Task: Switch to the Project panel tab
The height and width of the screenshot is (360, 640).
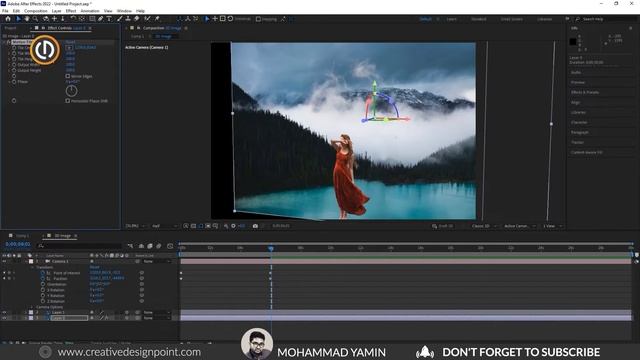Action: 10,28
